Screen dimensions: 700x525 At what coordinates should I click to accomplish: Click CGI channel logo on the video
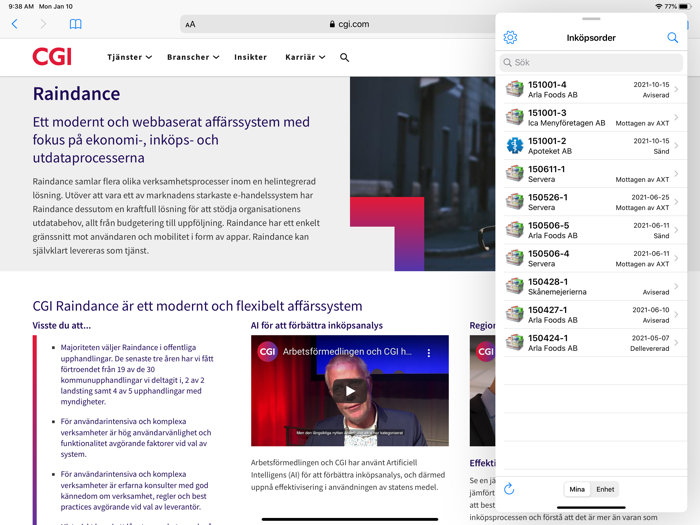point(267,352)
